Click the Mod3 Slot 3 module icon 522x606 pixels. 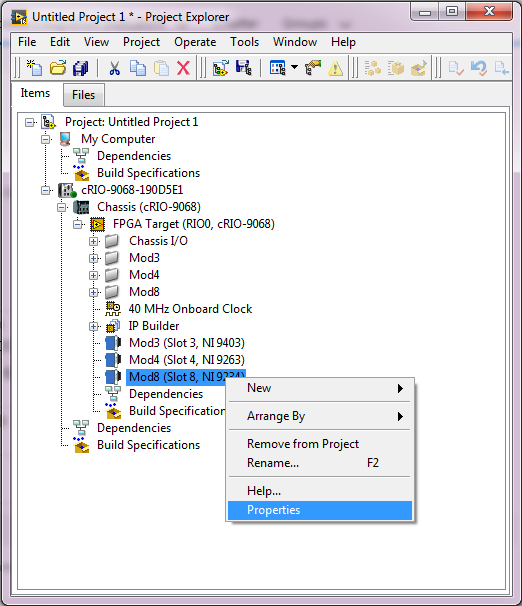(113, 343)
